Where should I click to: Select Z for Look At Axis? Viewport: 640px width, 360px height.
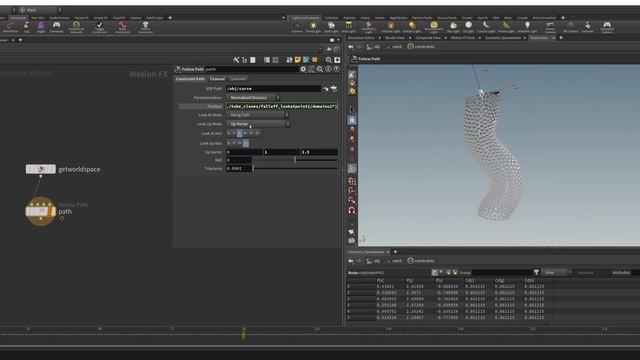pyautogui.click(x=240, y=133)
